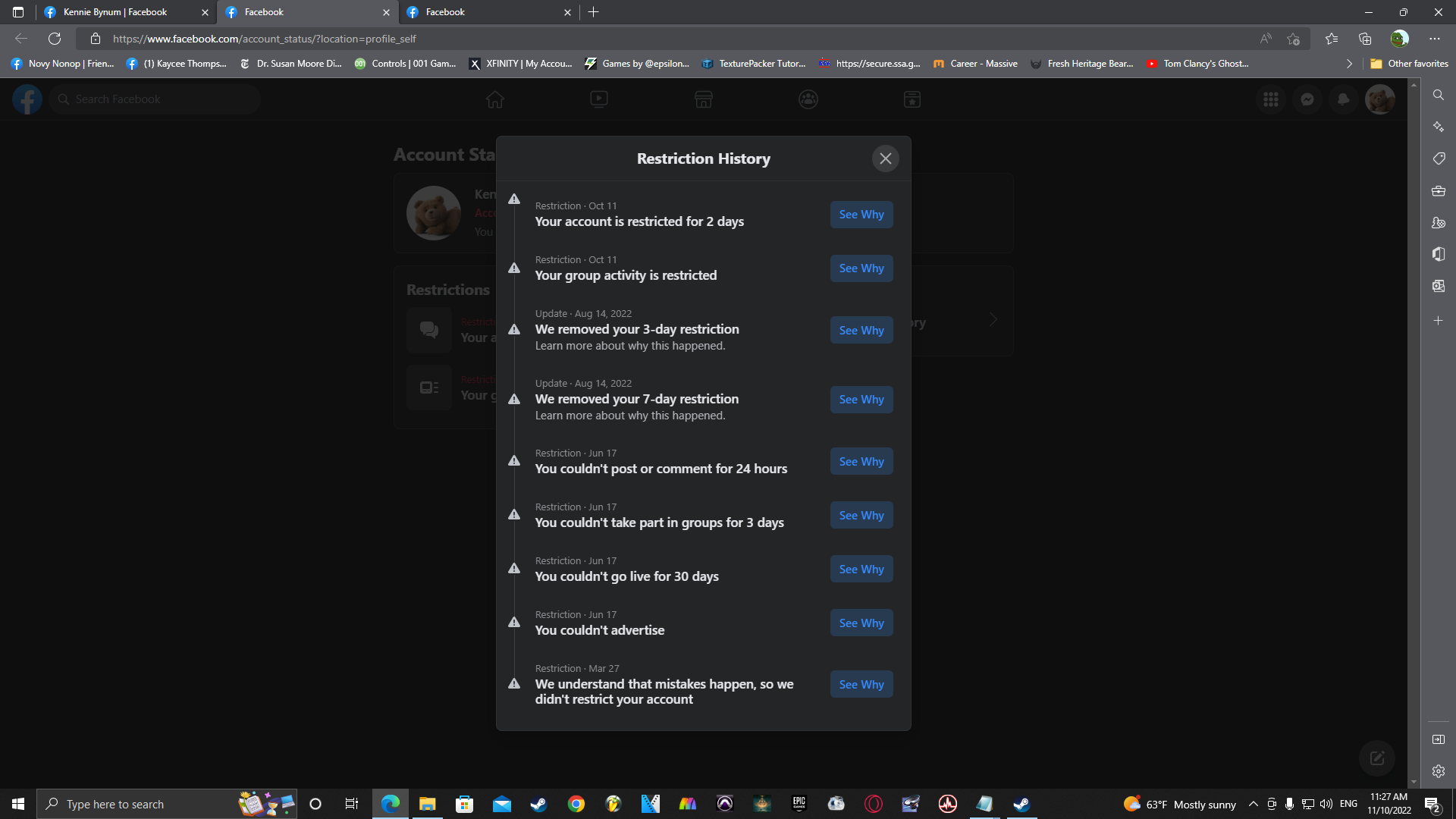Open the Facebook apps menu grid
1456x819 pixels.
(x=1271, y=99)
